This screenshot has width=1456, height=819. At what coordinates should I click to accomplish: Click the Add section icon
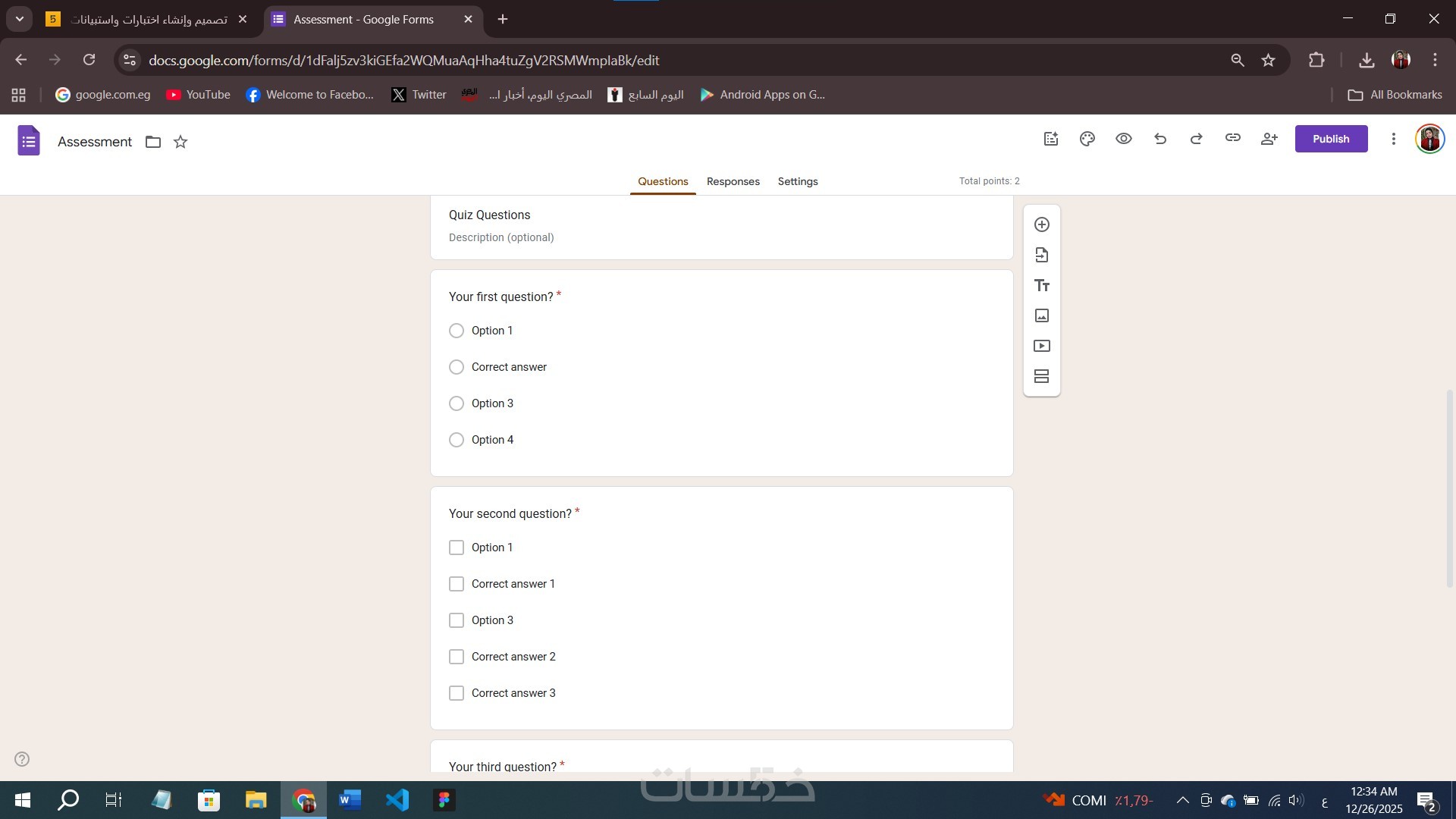click(1042, 376)
